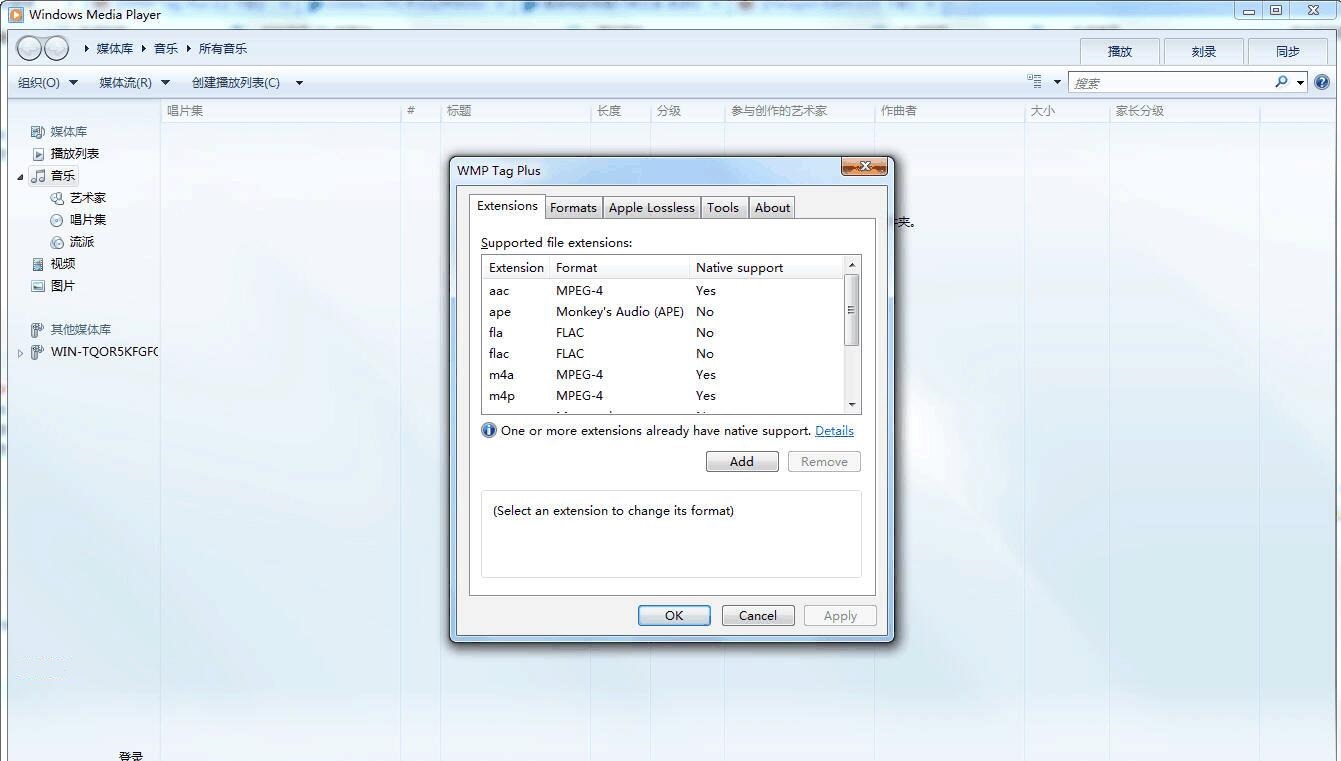Sort by the Format column header
Screen dimensions: 1341x761
[619, 268]
